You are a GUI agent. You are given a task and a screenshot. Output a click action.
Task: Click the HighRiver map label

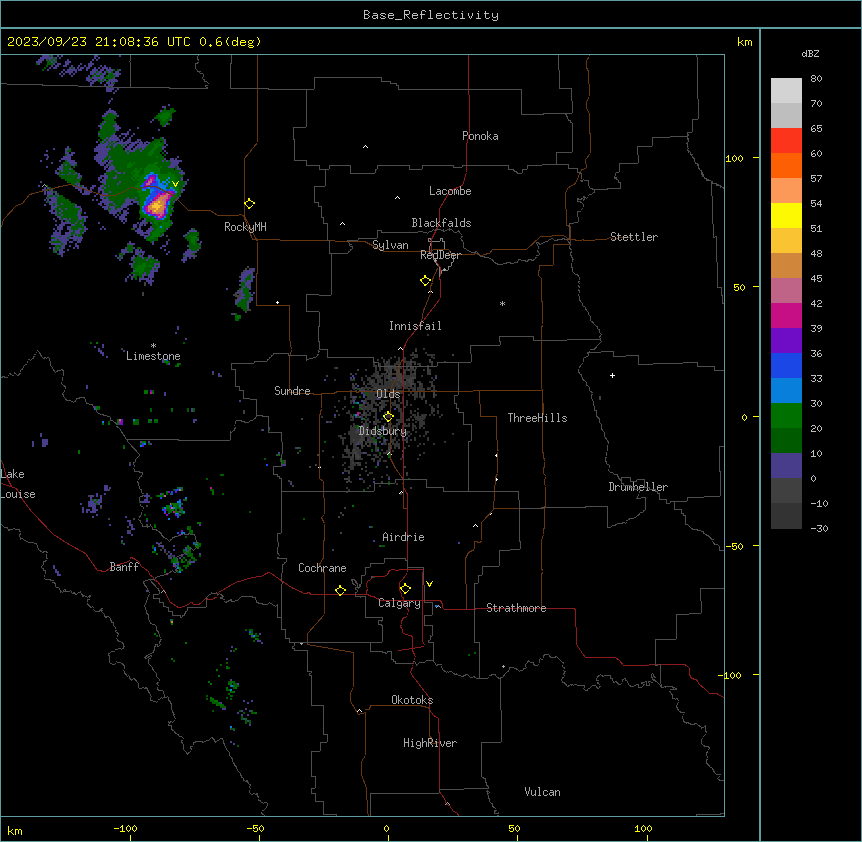[x=430, y=743]
